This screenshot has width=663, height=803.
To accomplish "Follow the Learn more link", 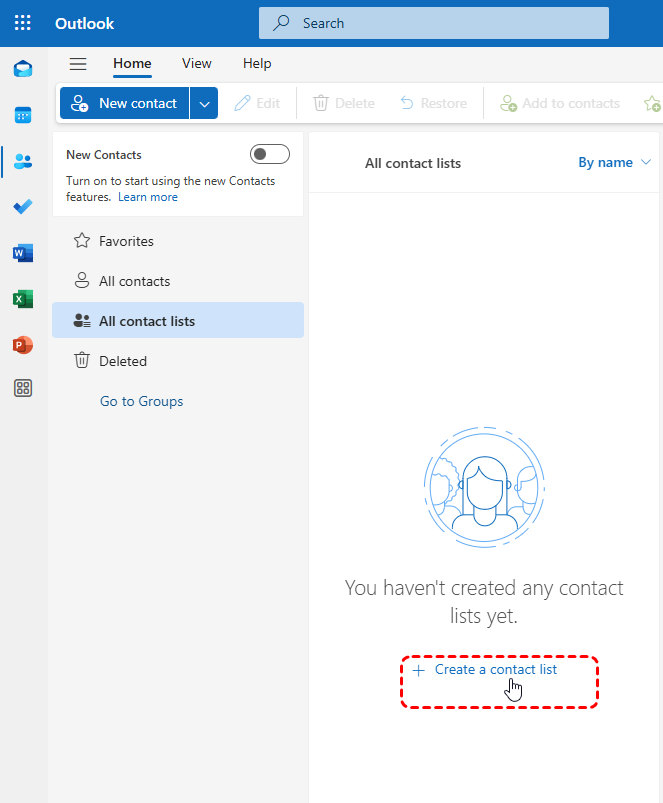I will [x=148, y=197].
